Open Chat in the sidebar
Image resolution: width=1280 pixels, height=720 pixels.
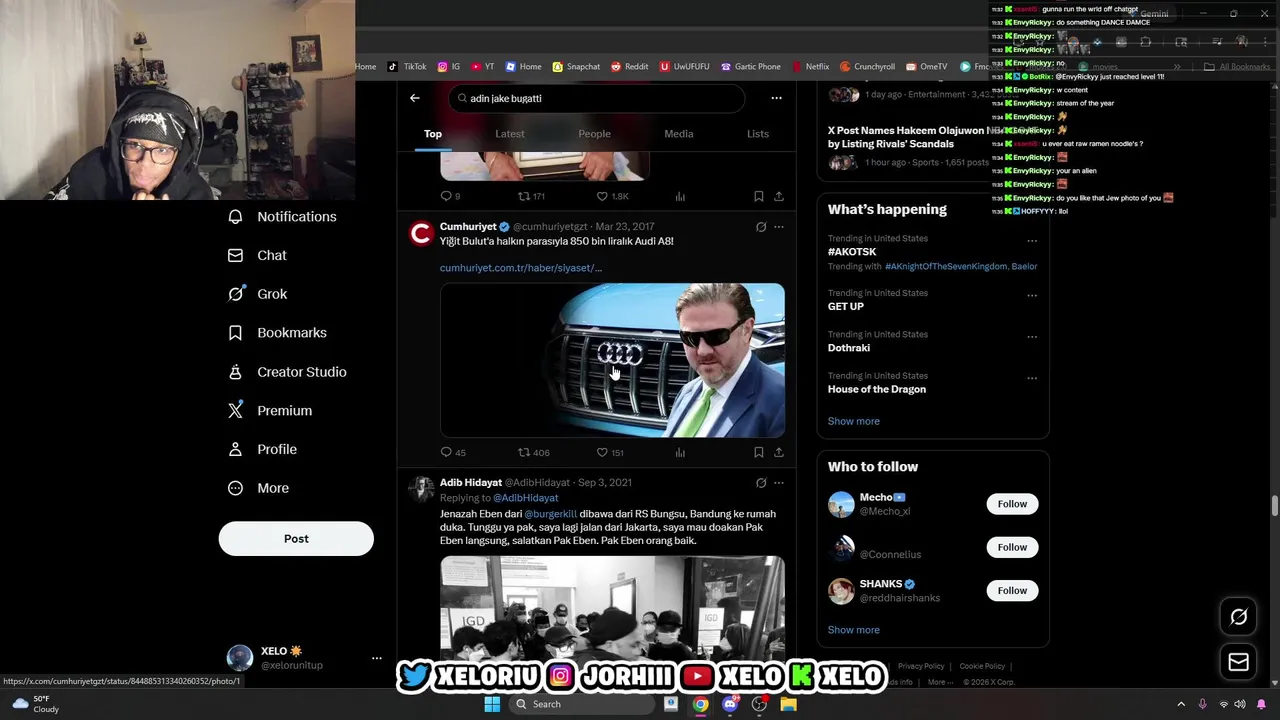coord(257,255)
